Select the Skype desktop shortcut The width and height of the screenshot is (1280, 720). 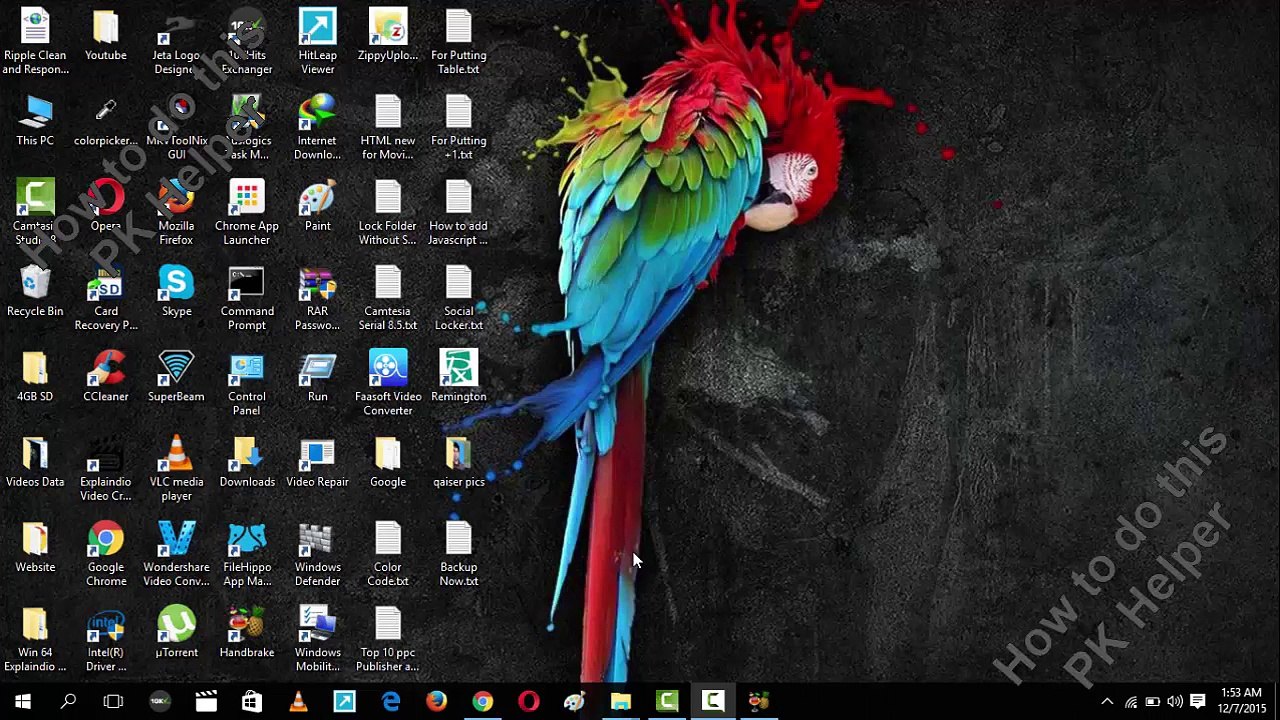click(176, 291)
